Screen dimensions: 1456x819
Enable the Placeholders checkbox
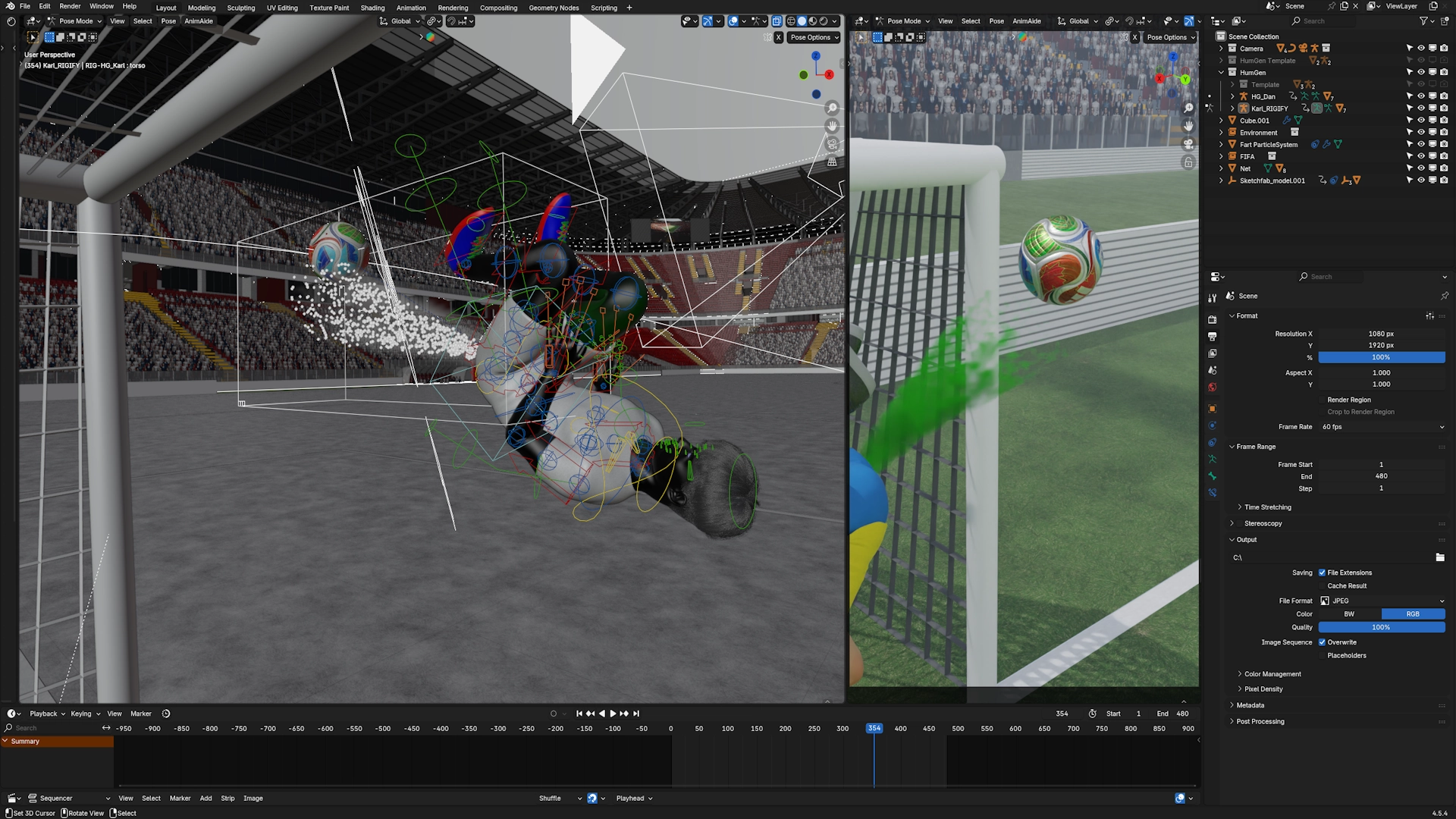coord(1323,655)
